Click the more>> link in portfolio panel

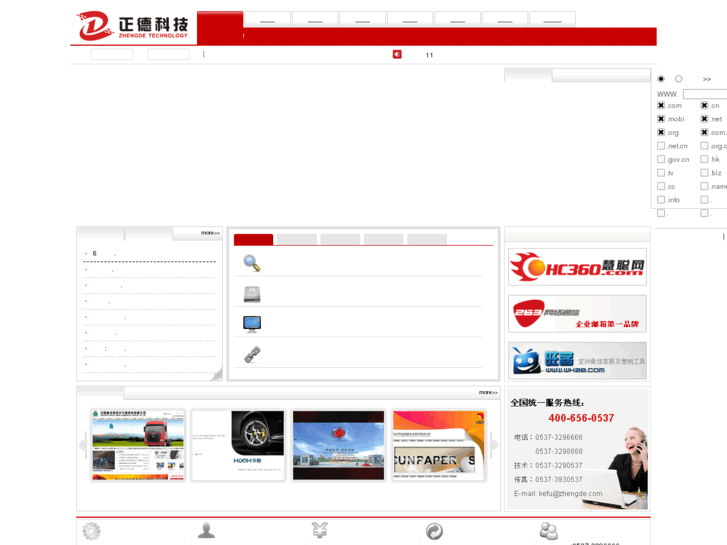(488, 392)
